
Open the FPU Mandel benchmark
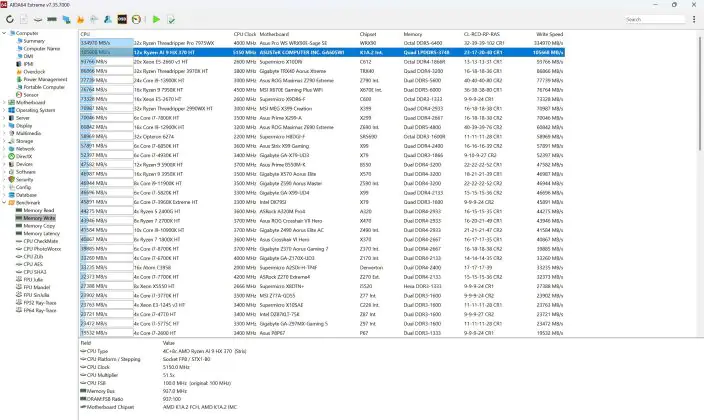click(36, 287)
